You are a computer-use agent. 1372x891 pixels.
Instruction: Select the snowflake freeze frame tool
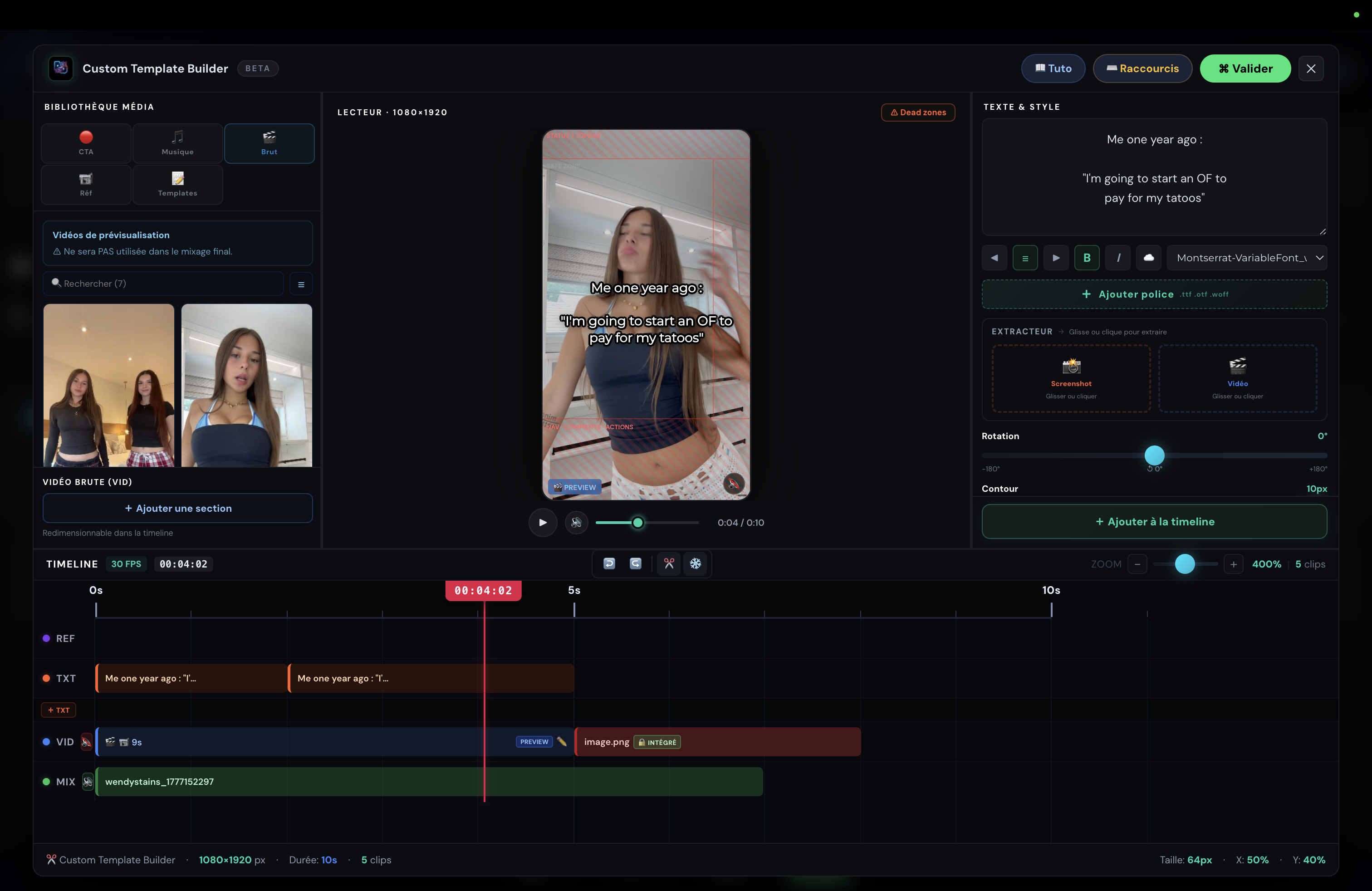coord(696,563)
